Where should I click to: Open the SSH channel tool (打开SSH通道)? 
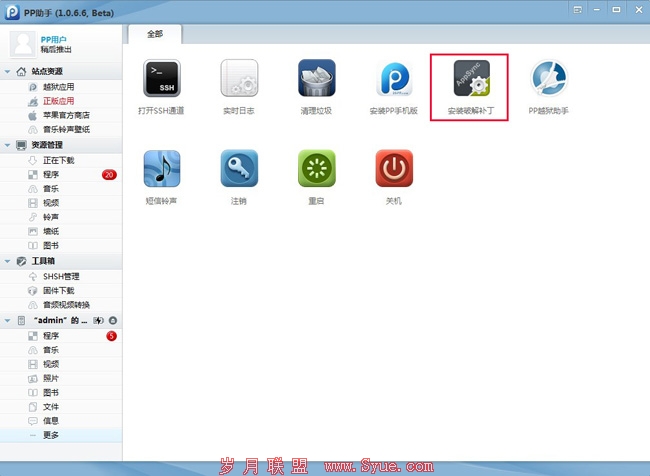pos(162,78)
